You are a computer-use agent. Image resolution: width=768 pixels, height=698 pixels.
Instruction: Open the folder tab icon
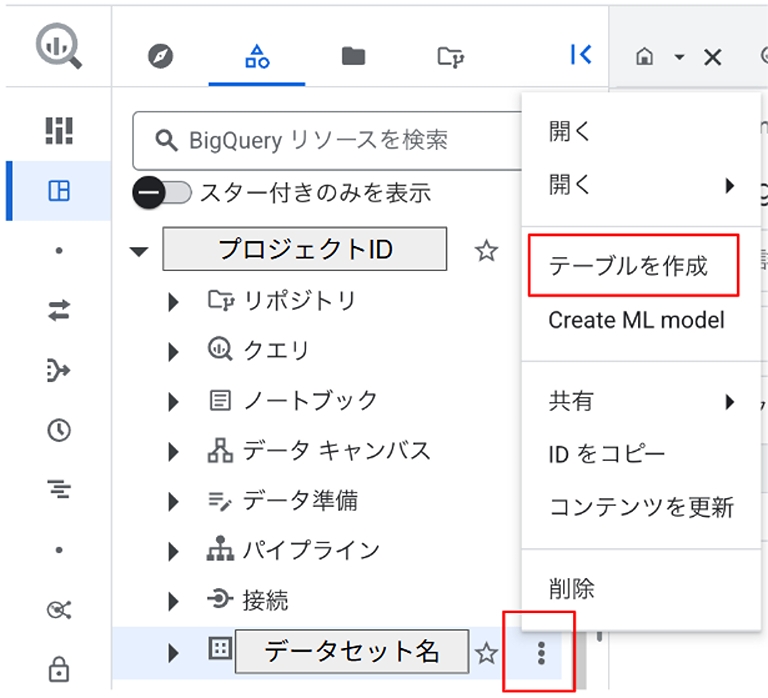pos(353,56)
